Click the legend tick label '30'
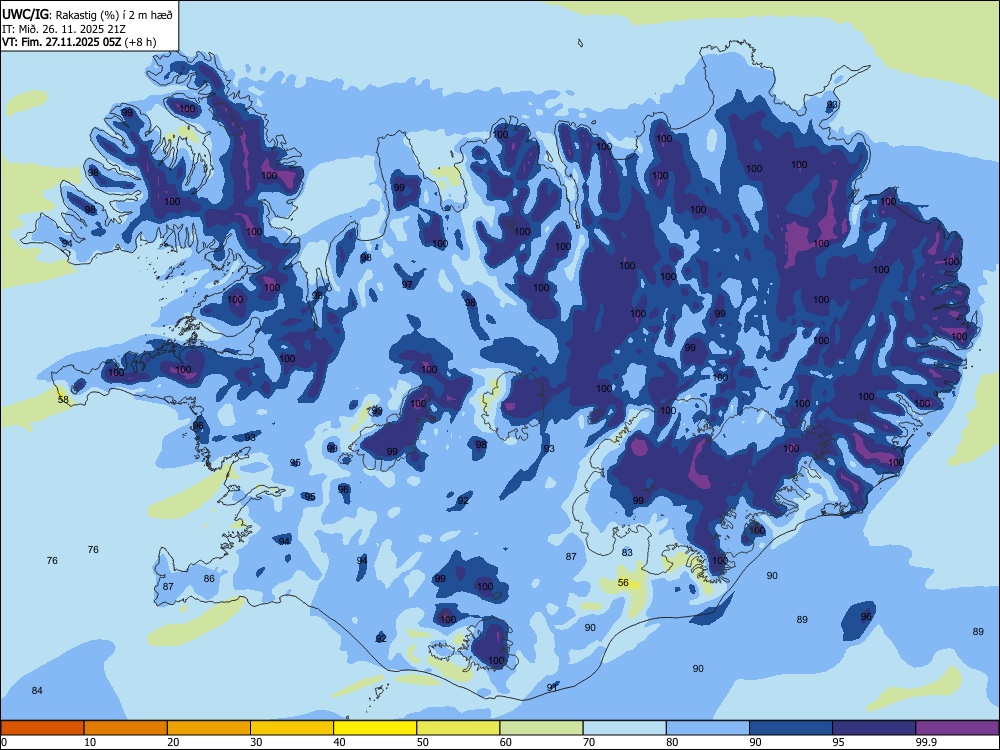 click(256, 742)
